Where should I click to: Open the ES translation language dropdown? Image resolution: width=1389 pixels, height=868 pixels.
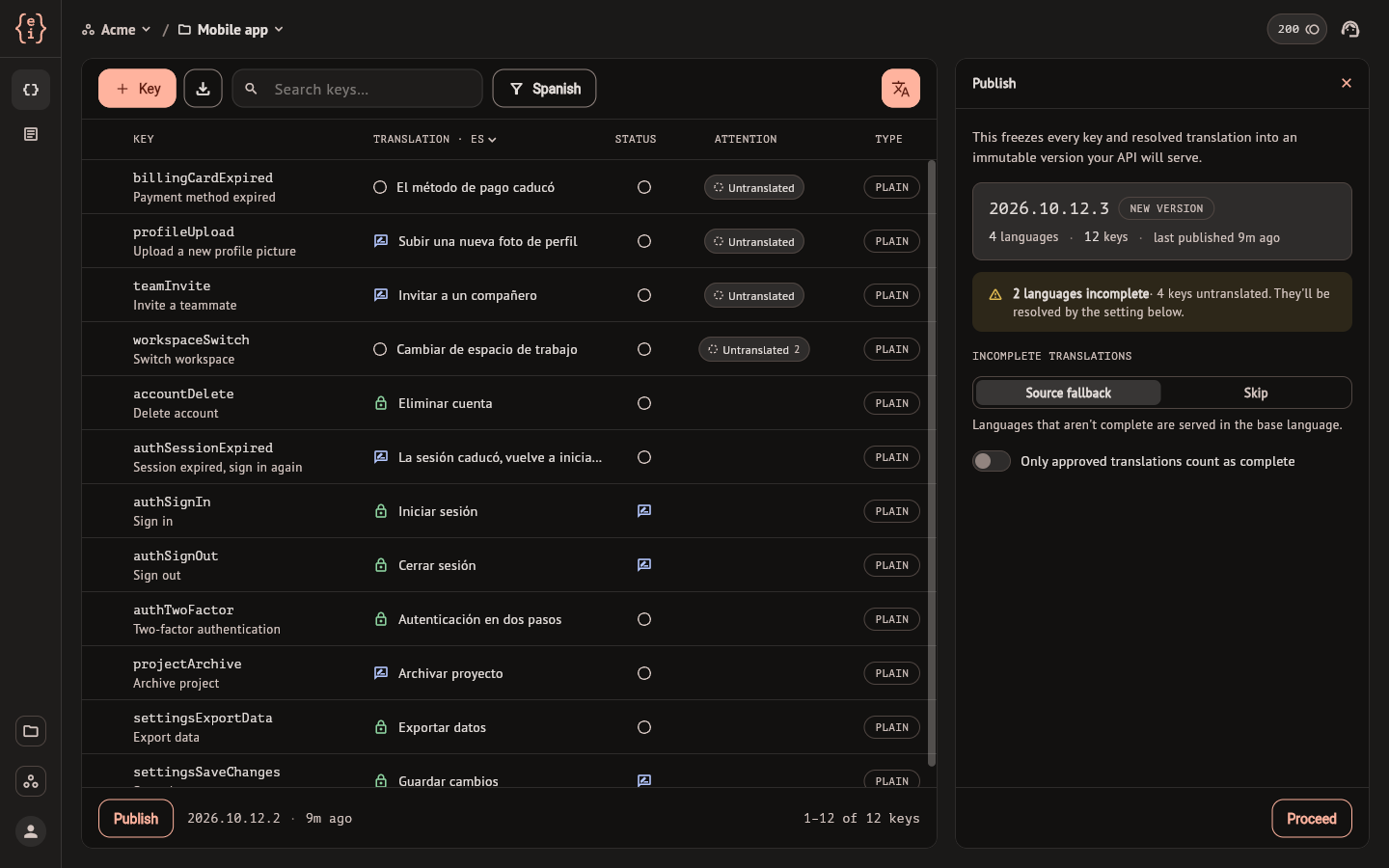(x=483, y=139)
